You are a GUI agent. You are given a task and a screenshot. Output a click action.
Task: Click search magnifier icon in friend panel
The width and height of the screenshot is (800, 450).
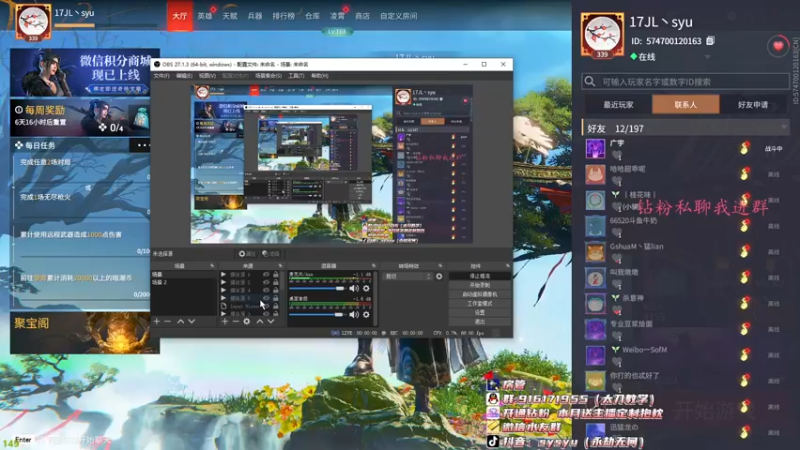(x=590, y=82)
